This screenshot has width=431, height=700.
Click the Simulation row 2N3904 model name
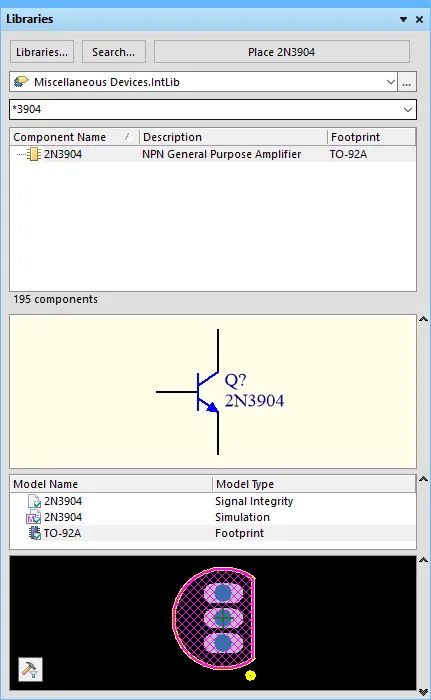[63, 517]
